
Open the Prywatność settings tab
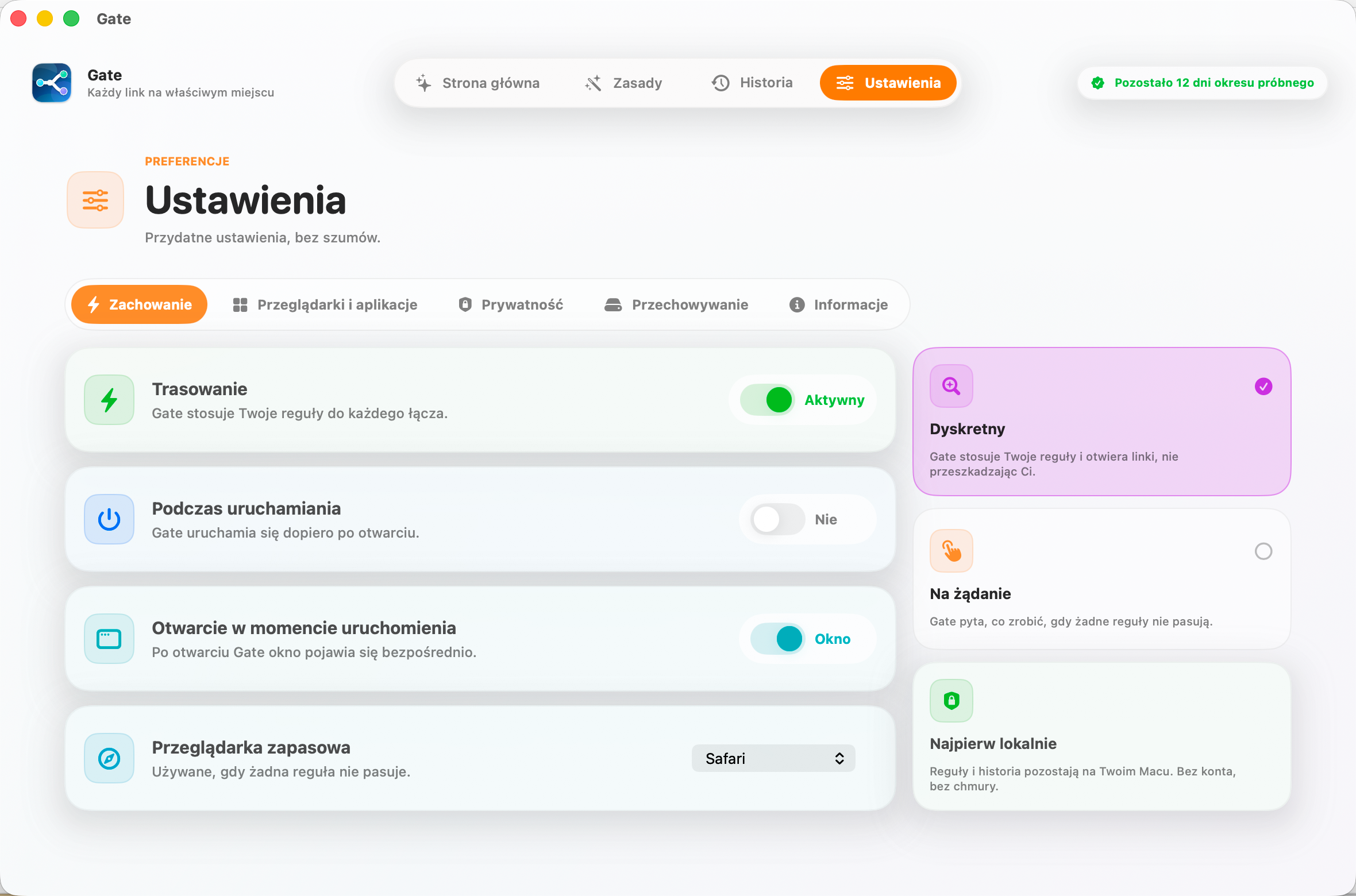click(511, 304)
